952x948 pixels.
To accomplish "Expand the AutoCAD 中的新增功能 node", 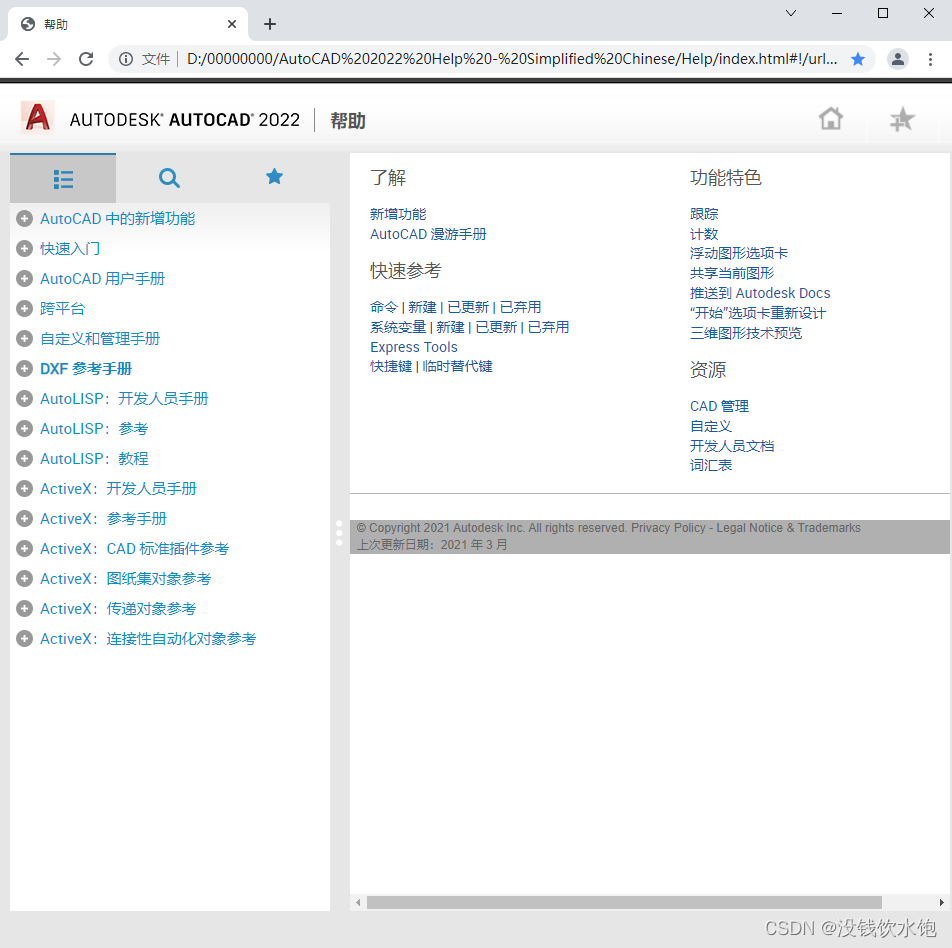I will (25, 219).
